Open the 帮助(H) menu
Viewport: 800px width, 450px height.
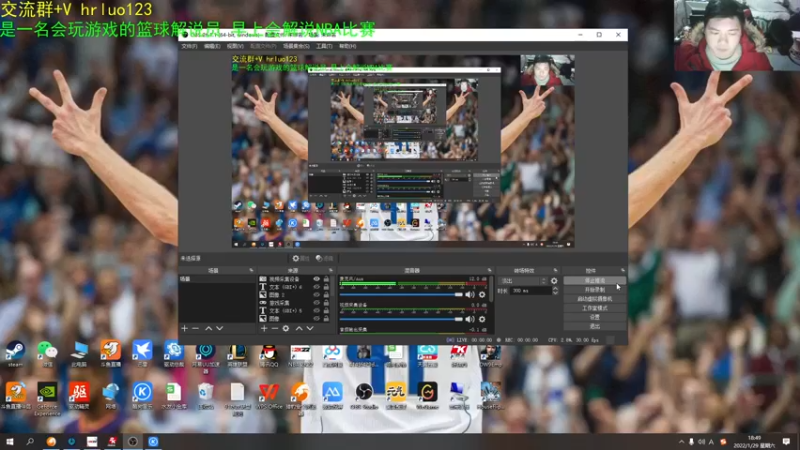pyautogui.click(x=347, y=46)
